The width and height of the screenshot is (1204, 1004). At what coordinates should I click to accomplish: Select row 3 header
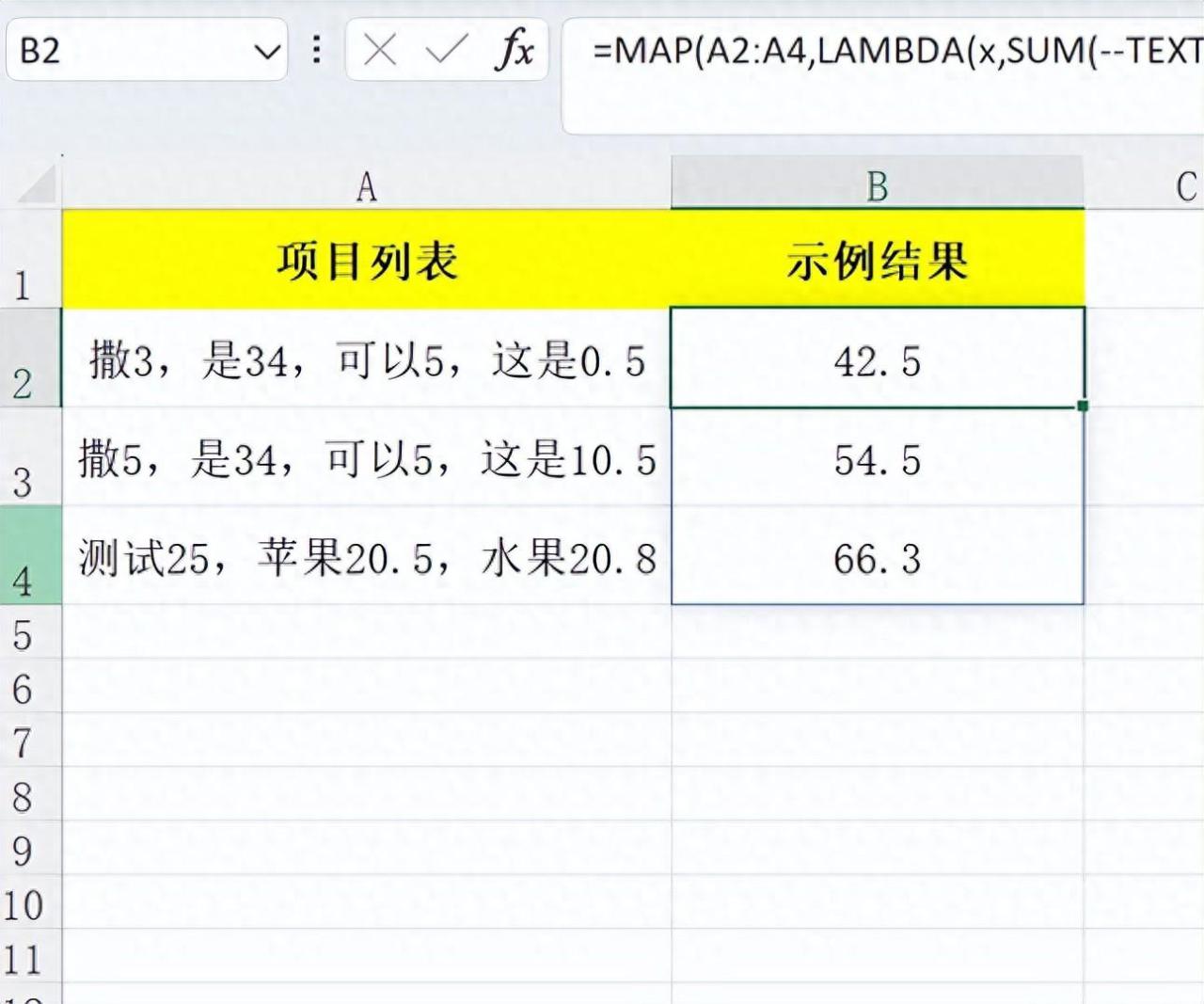tap(30, 456)
